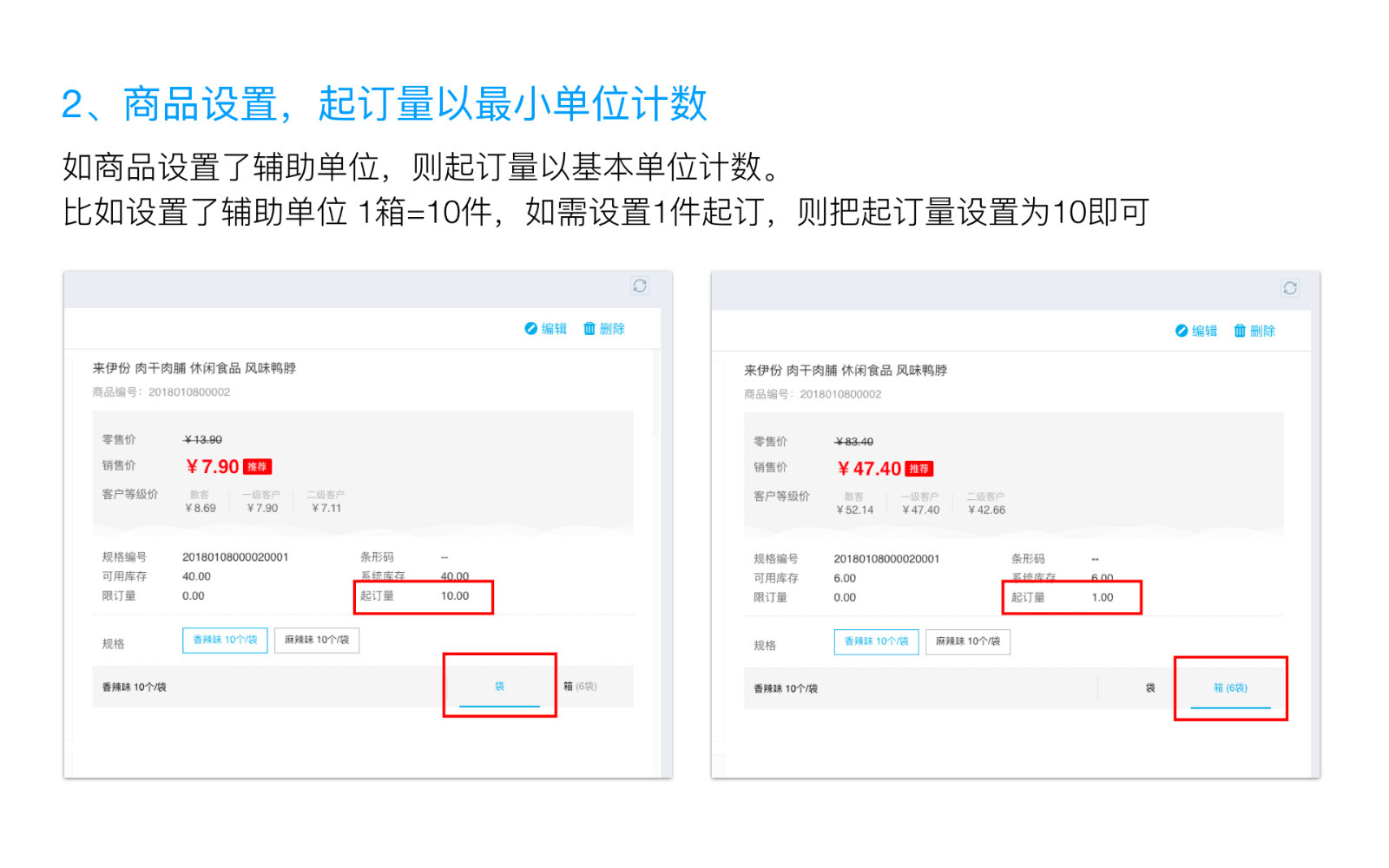Click 删除 trash icon in right panel
Screen dimensions: 1389x868
[x=1240, y=331]
